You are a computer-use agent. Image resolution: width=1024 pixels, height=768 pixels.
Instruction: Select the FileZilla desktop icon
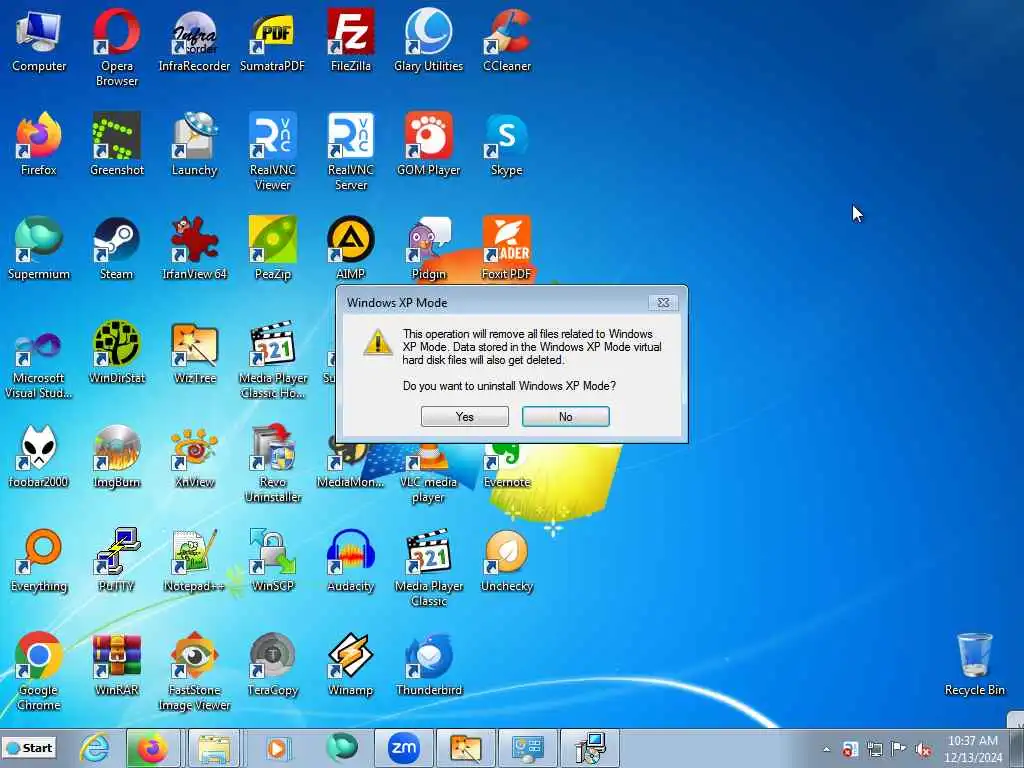[x=351, y=40]
